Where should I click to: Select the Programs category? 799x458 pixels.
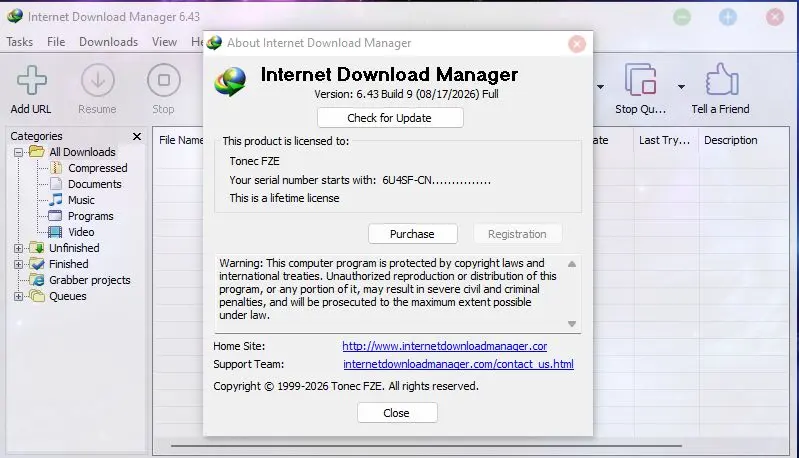coord(90,216)
